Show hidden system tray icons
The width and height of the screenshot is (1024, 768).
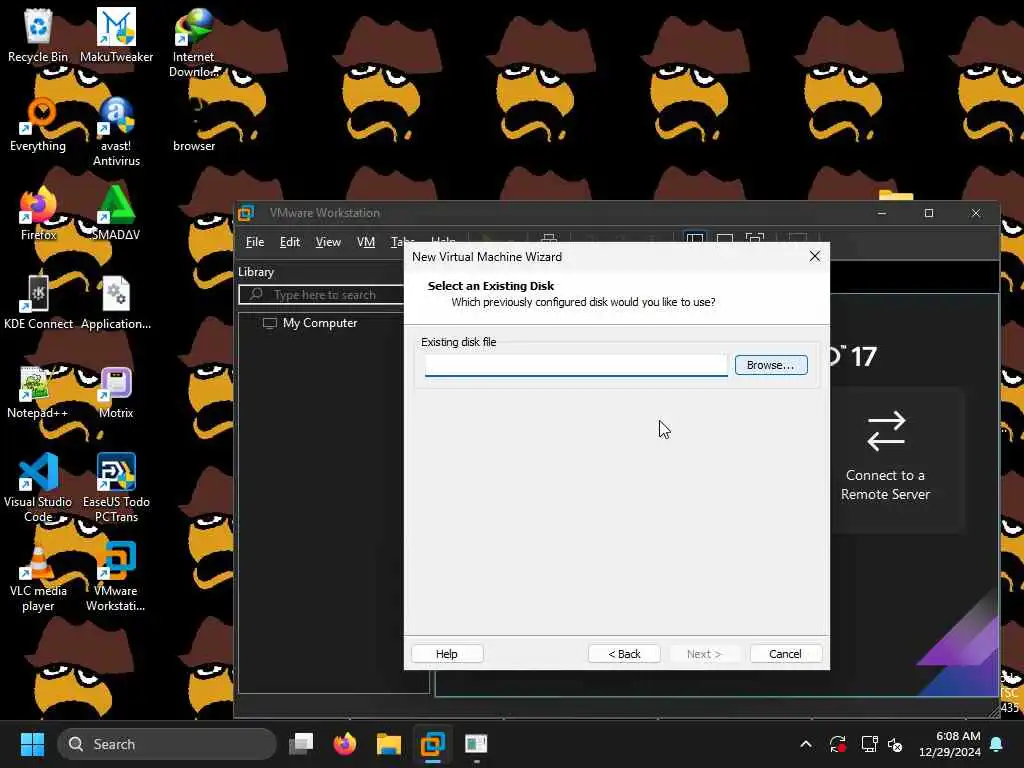click(x=806, y=744)
